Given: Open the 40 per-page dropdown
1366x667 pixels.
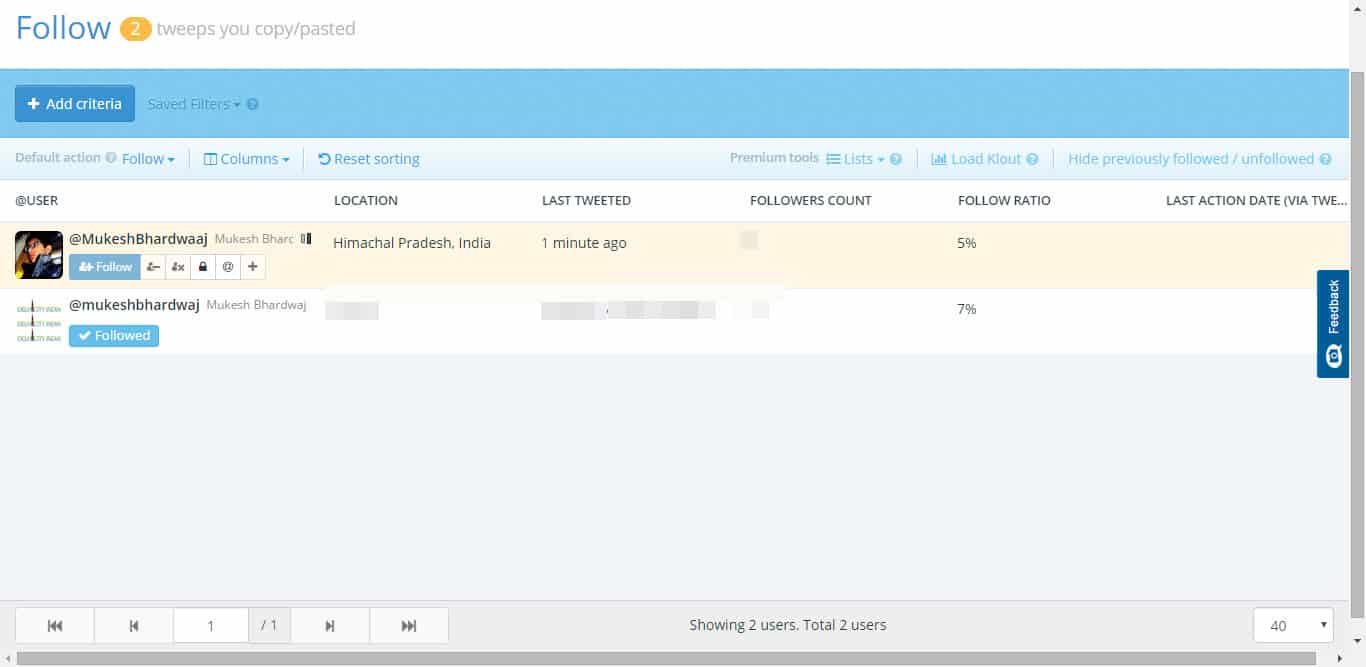Looking at the screenshot, I should click(x=1292, y=626).
